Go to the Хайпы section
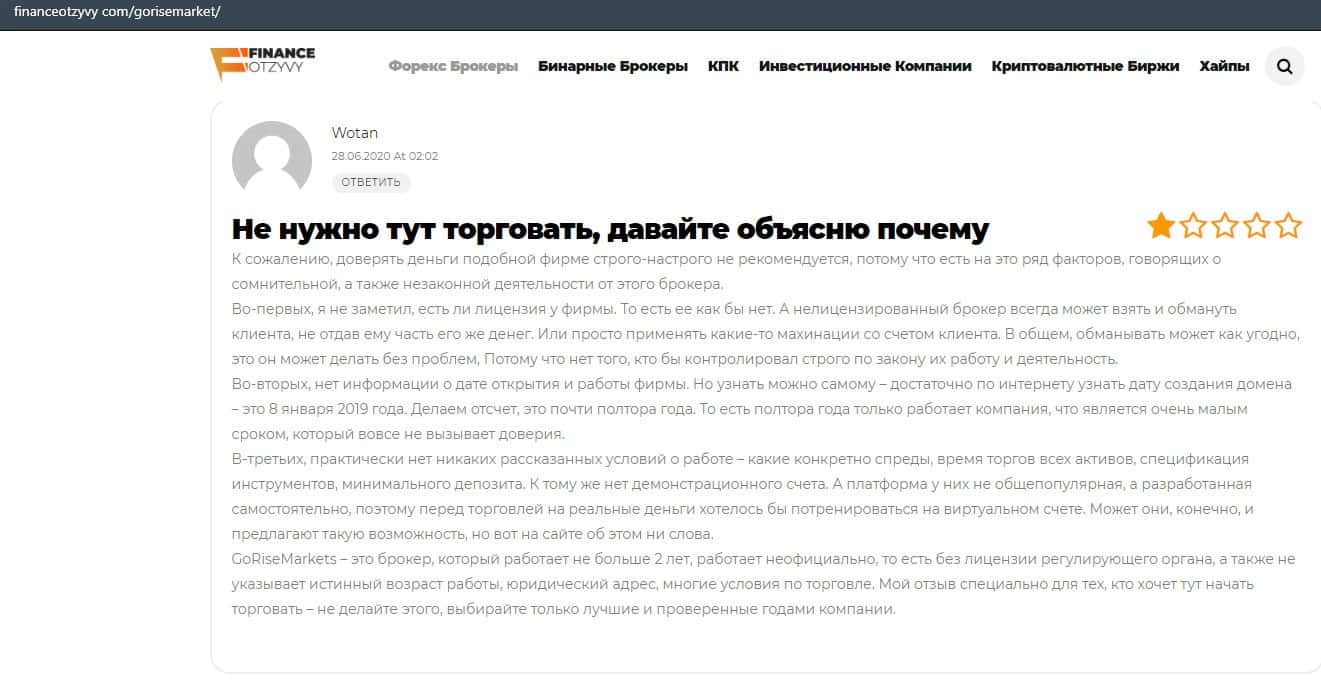The image size is (1321, 680). pos(1225,66)
